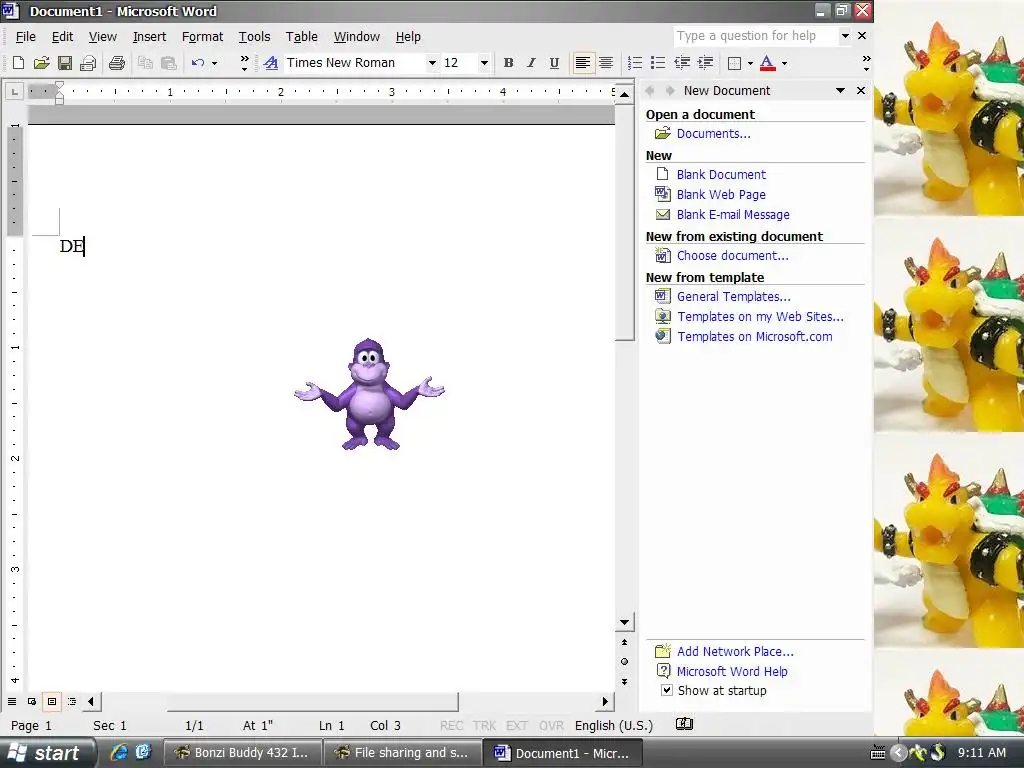Click the Increase Indent icon

click(x=705, y=63)
